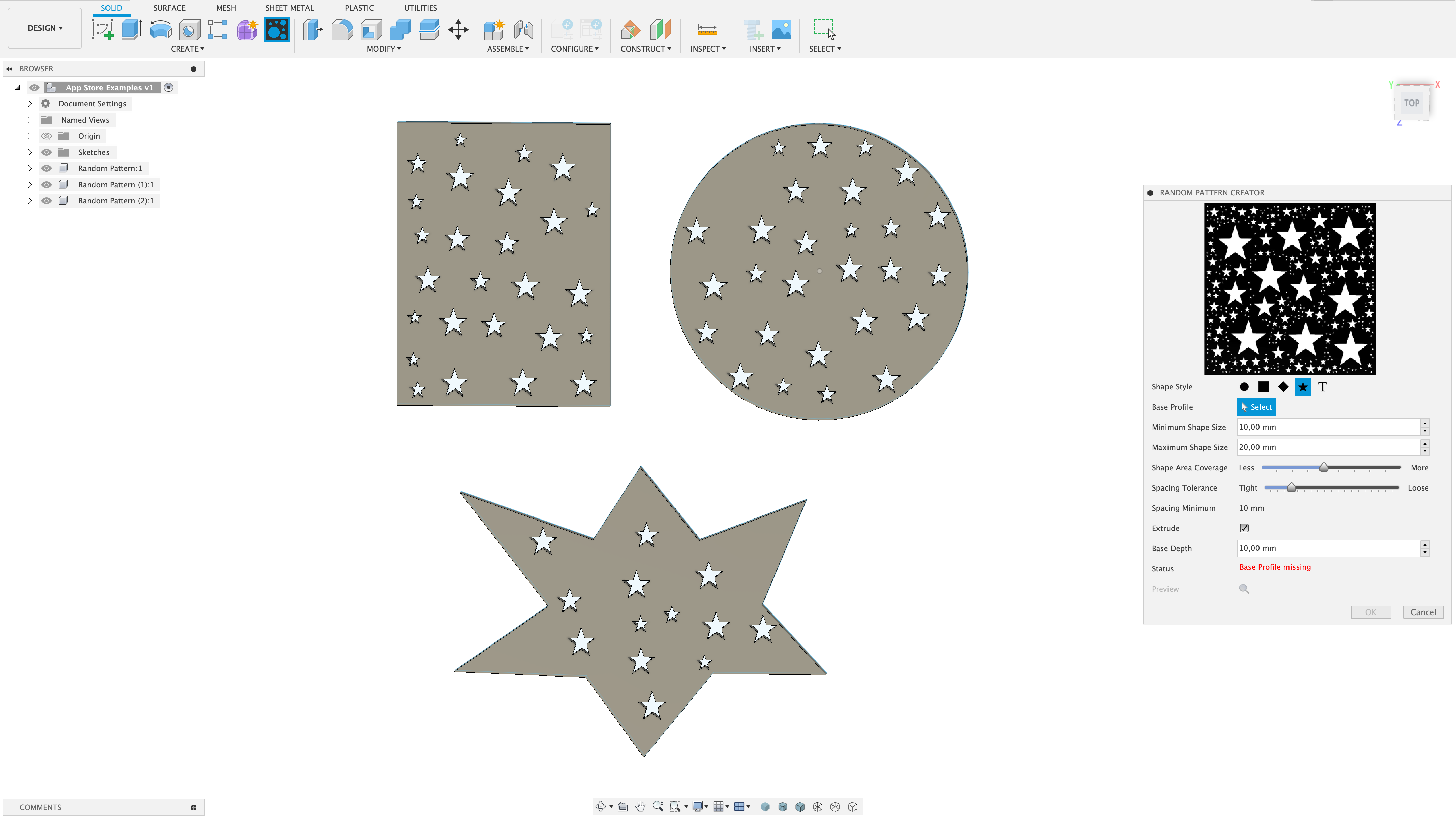The height and width of the screenshot is (818, 1456).
Task: Select star shape style icon
Action: 1302,387
